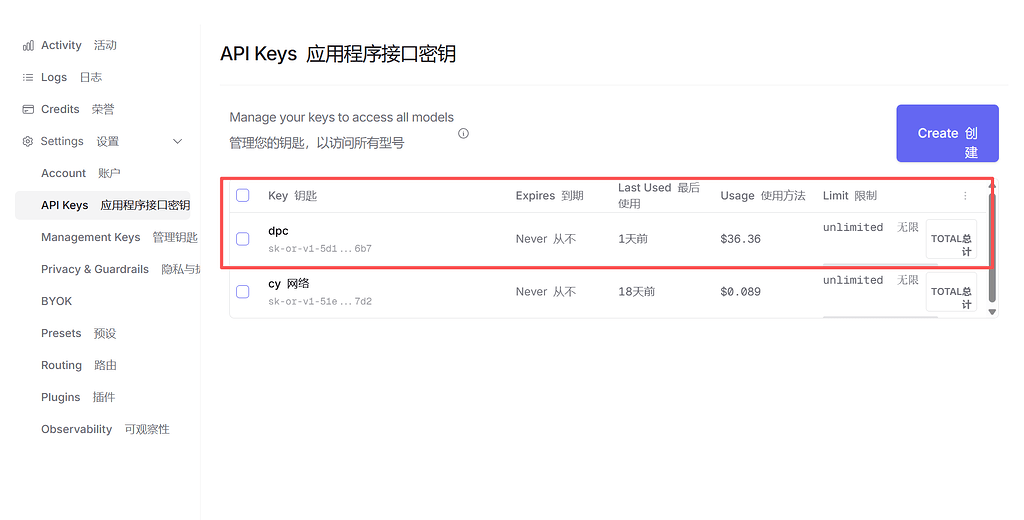Open the Management Keys menu item
Screen dimensions: 1024x520
120,237
